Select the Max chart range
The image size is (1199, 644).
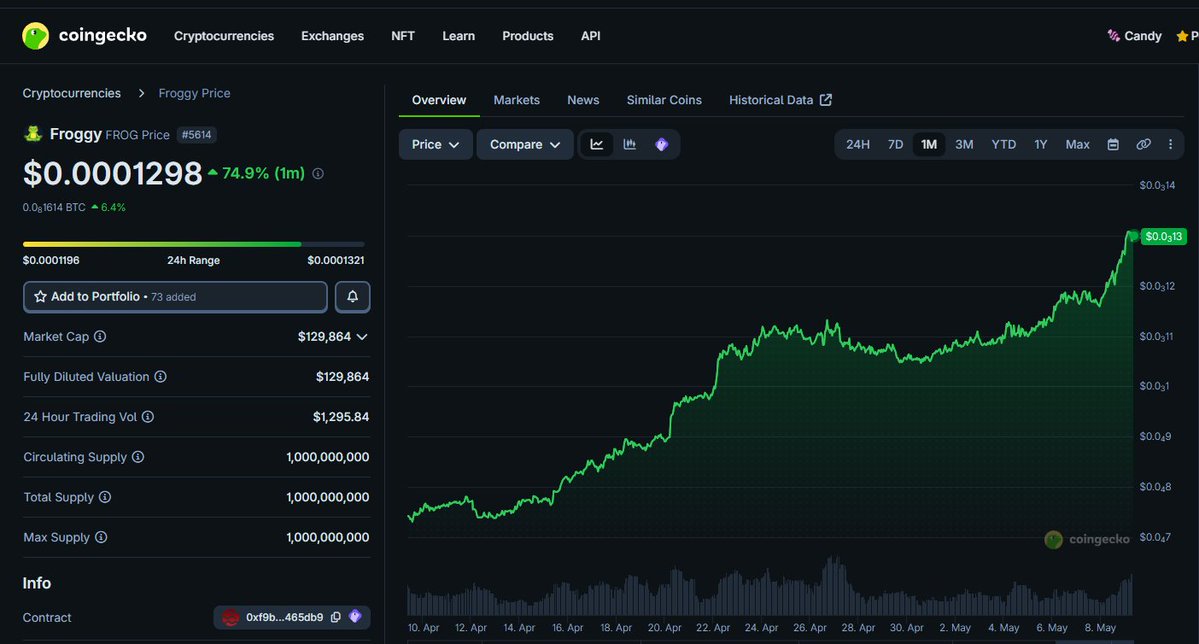point(1077,145)
